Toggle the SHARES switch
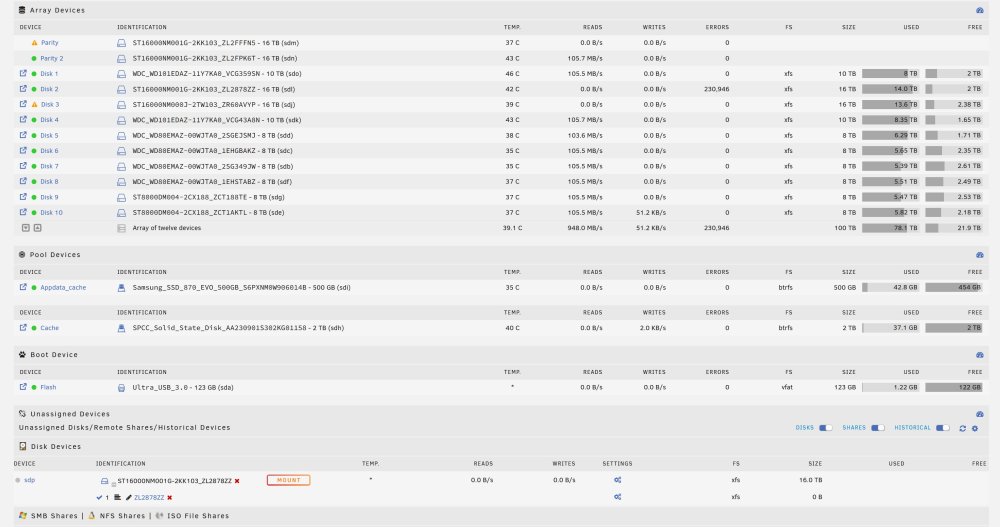 point(878,427)
